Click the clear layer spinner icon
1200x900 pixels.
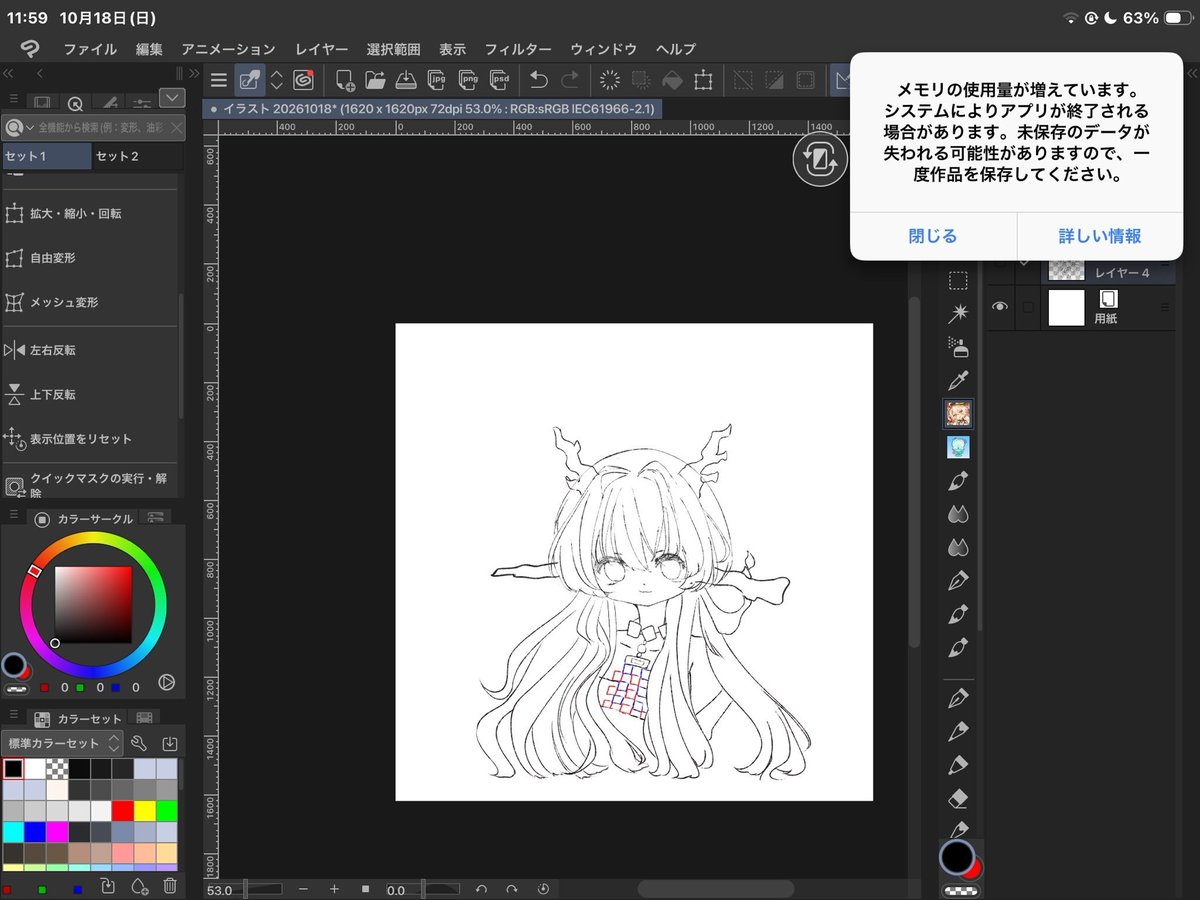click(609, 80)
